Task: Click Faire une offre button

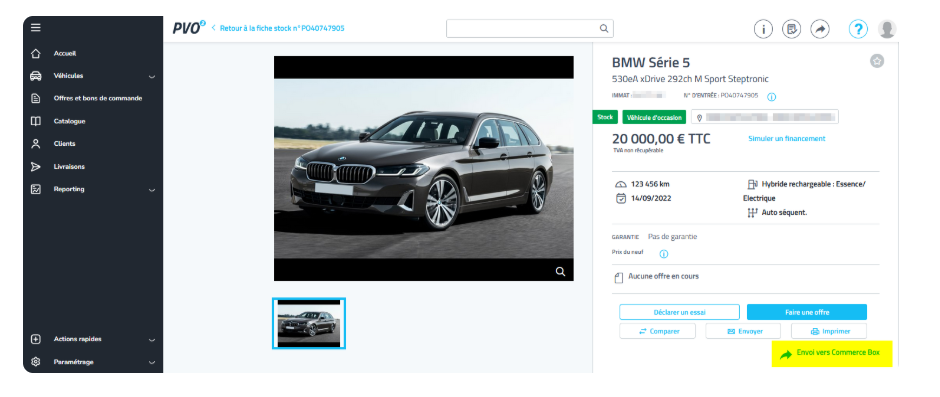Action: (x=807, y=312)
